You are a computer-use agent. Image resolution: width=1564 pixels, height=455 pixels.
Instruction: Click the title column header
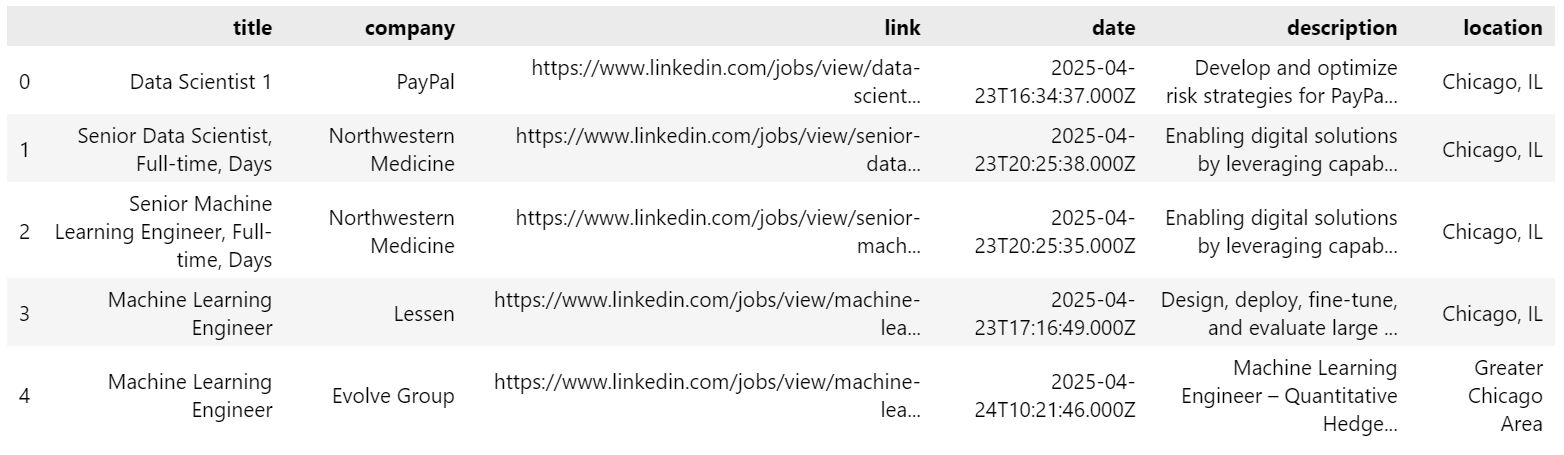point(252,28)
